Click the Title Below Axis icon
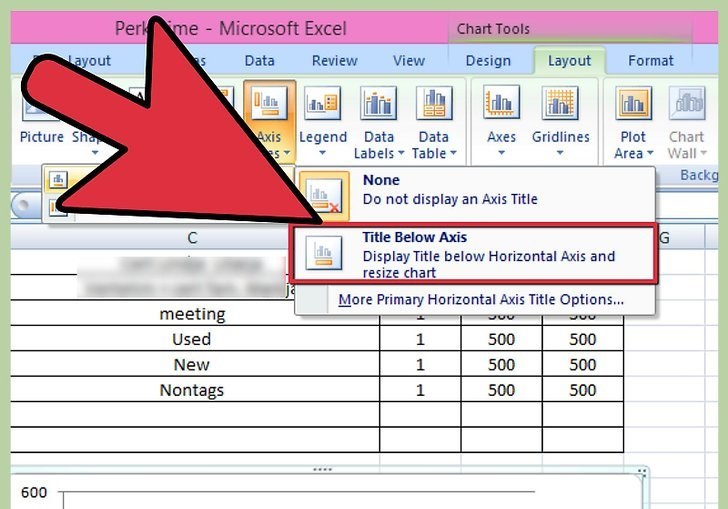The image size is (728, 509). (x=324, y=253)
